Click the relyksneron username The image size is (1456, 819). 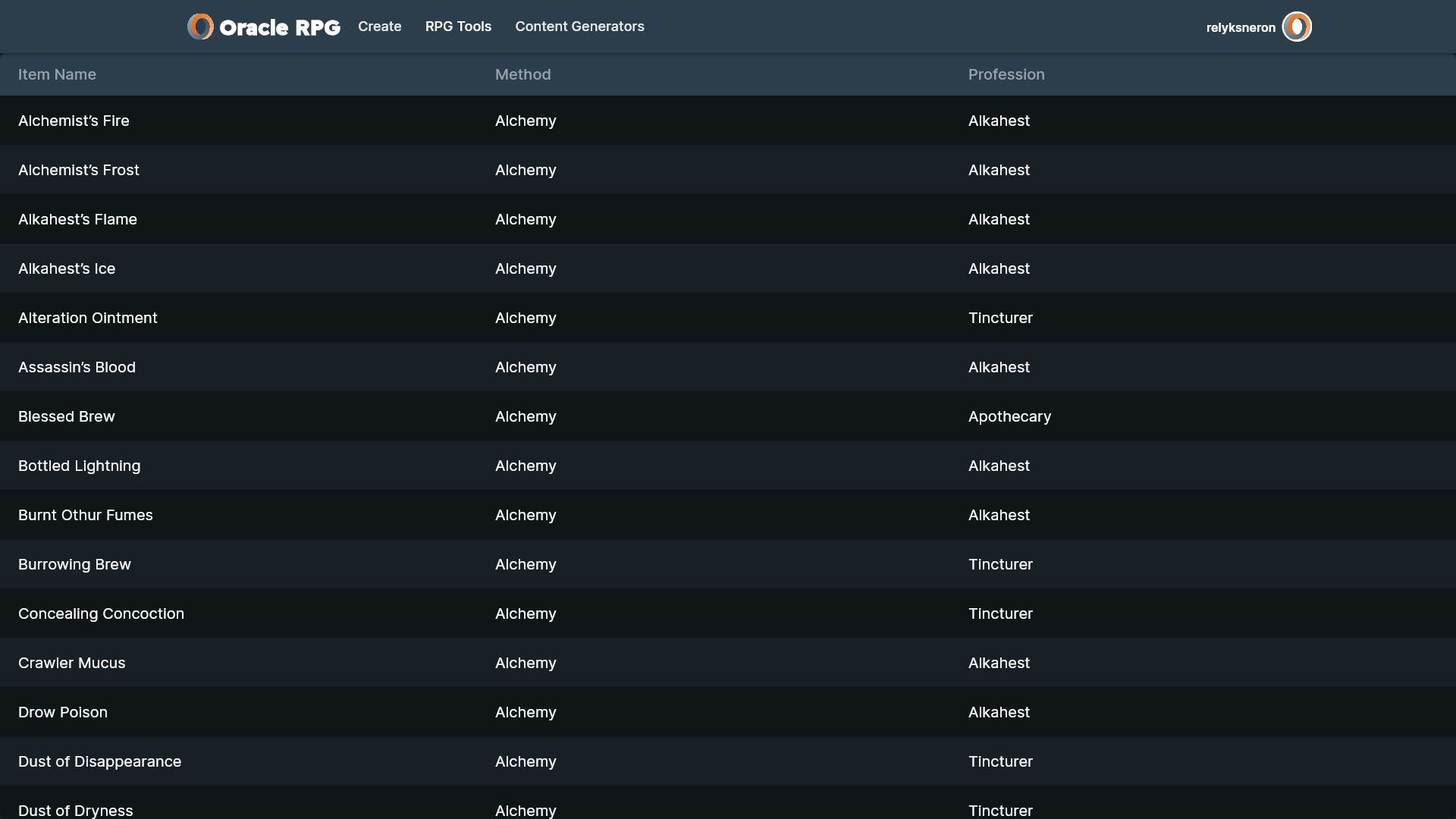[x=1241, y=28]
